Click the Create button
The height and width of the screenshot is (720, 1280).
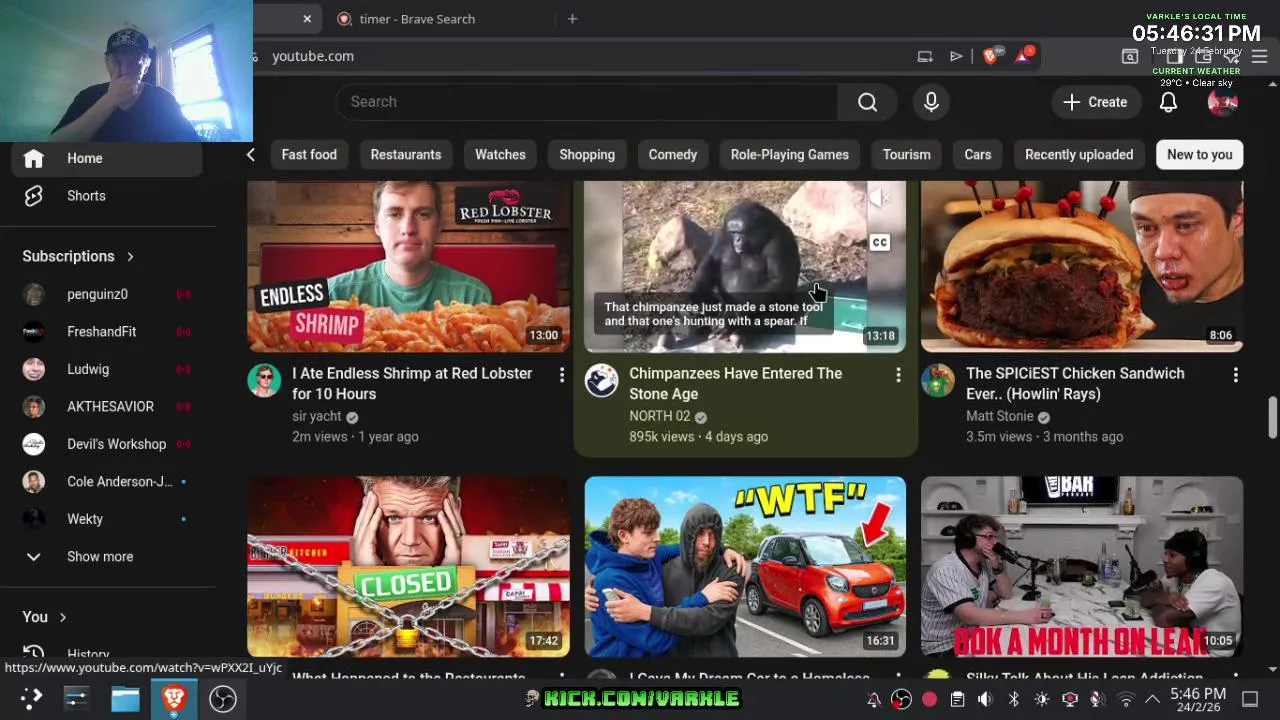(x=1095, y=102)
